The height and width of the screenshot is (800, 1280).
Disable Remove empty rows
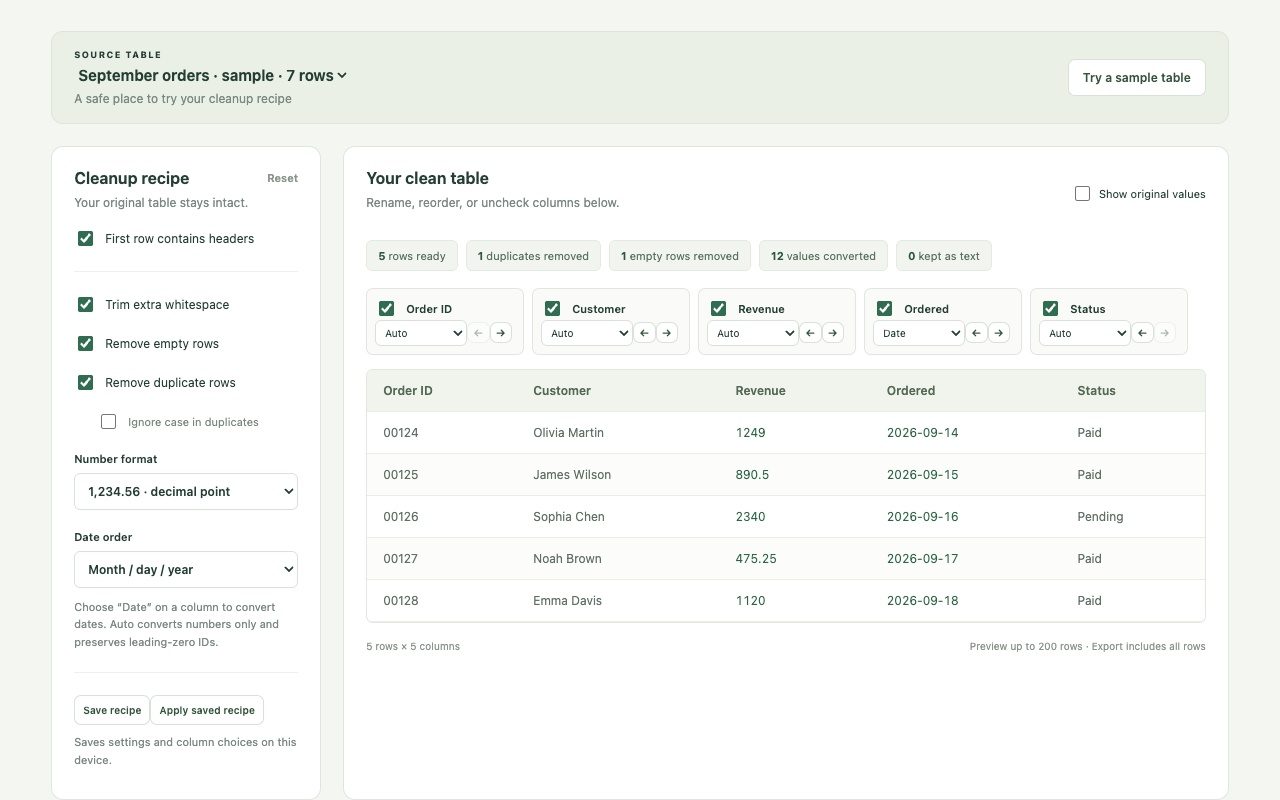85,344
